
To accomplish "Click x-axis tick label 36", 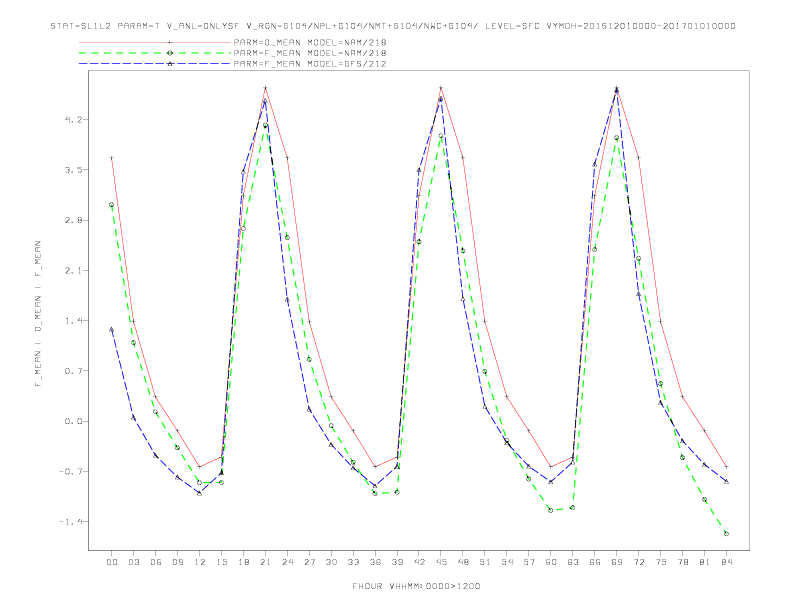I will pyautogui.click(x=375, y=562).
